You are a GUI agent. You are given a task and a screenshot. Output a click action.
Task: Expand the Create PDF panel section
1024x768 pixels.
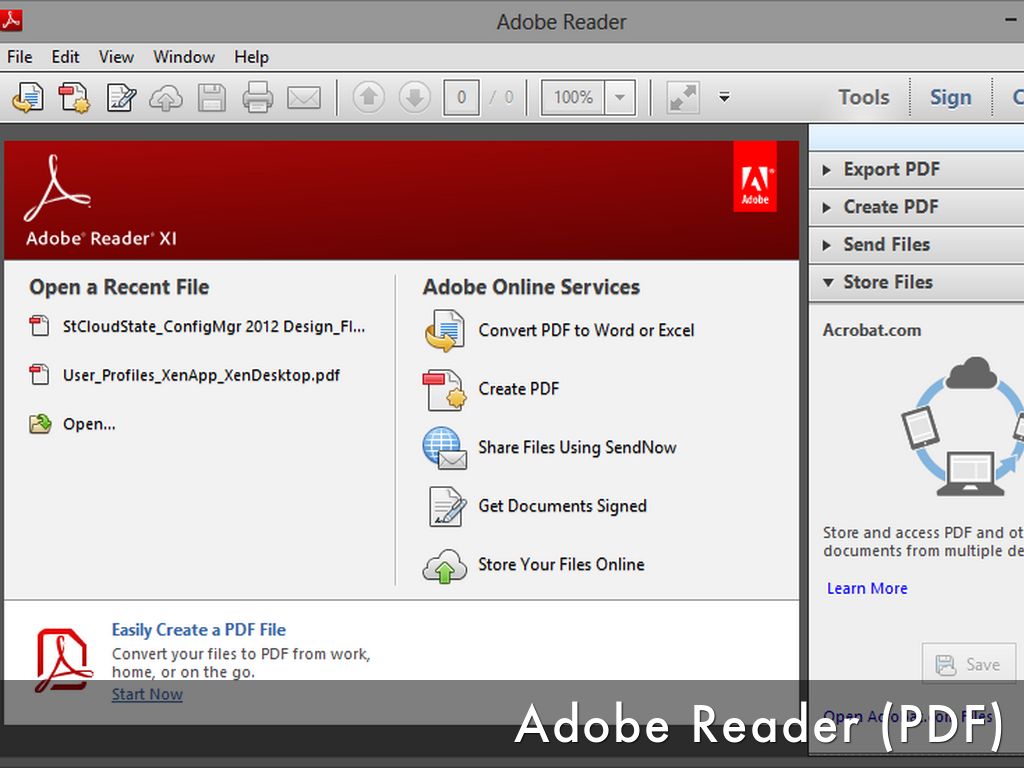tap(916, 207)
